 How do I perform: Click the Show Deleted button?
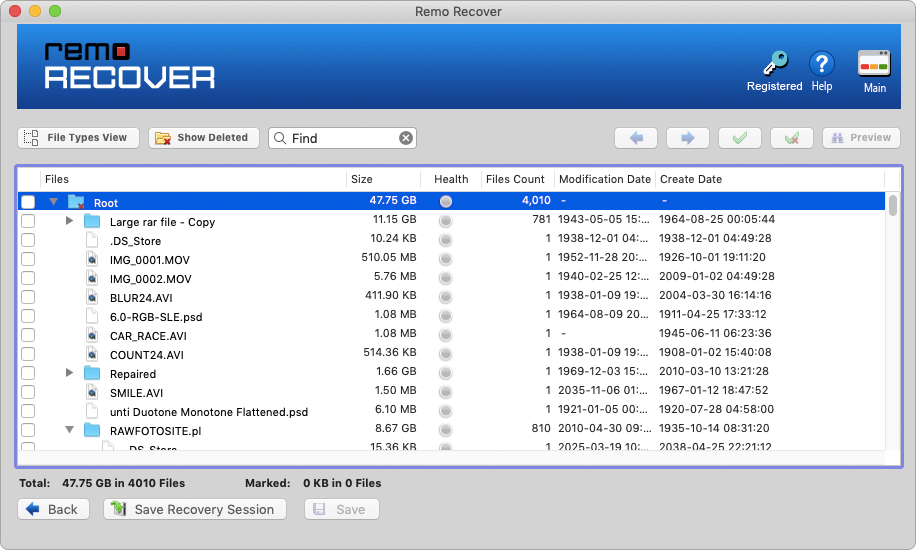click(x=203, y=138)
